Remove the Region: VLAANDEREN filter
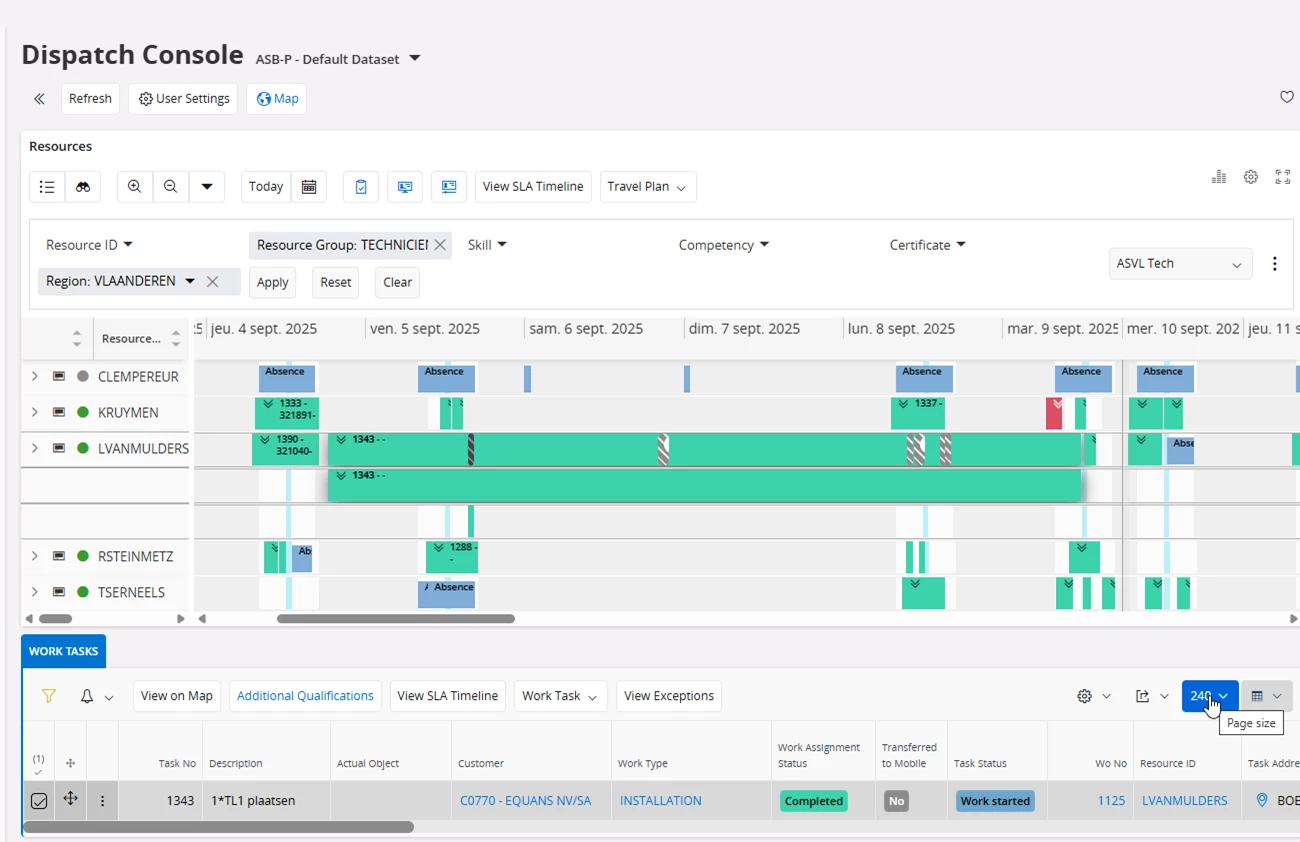 pos(213,282)
